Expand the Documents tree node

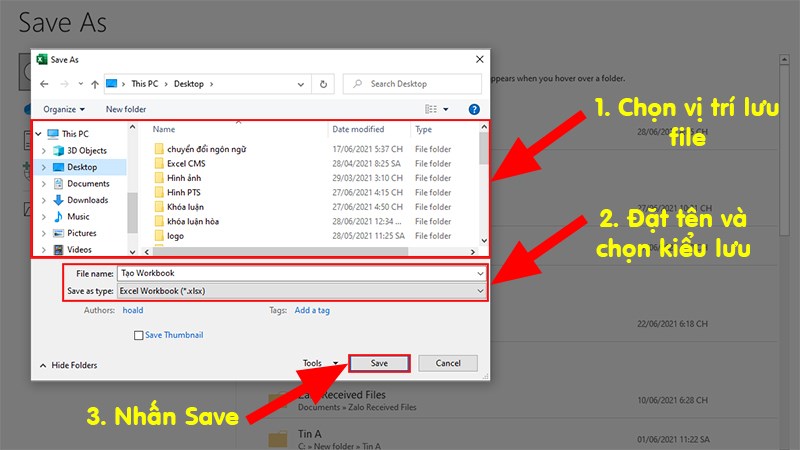point(44,184)
